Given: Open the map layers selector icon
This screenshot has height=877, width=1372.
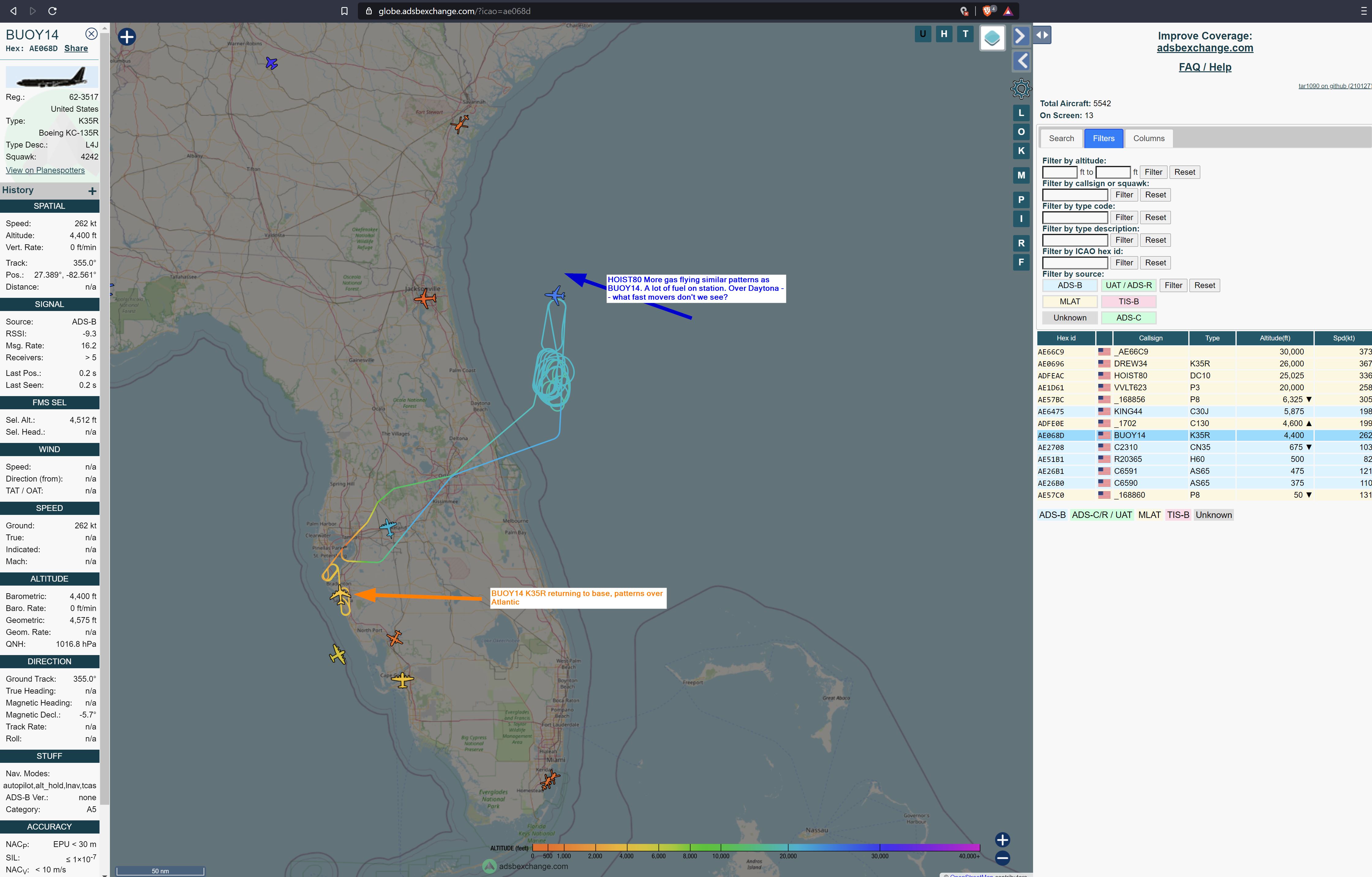Looking at the screenshot, I should click(992, 38).
